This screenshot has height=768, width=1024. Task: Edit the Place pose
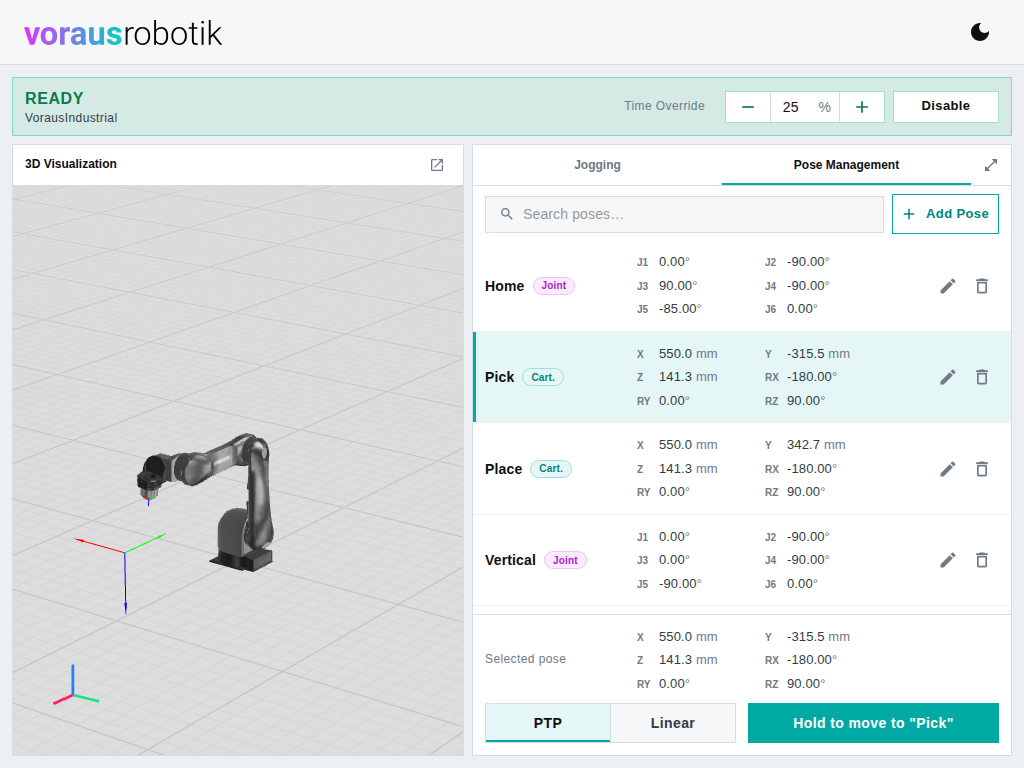tap(948, 469)
